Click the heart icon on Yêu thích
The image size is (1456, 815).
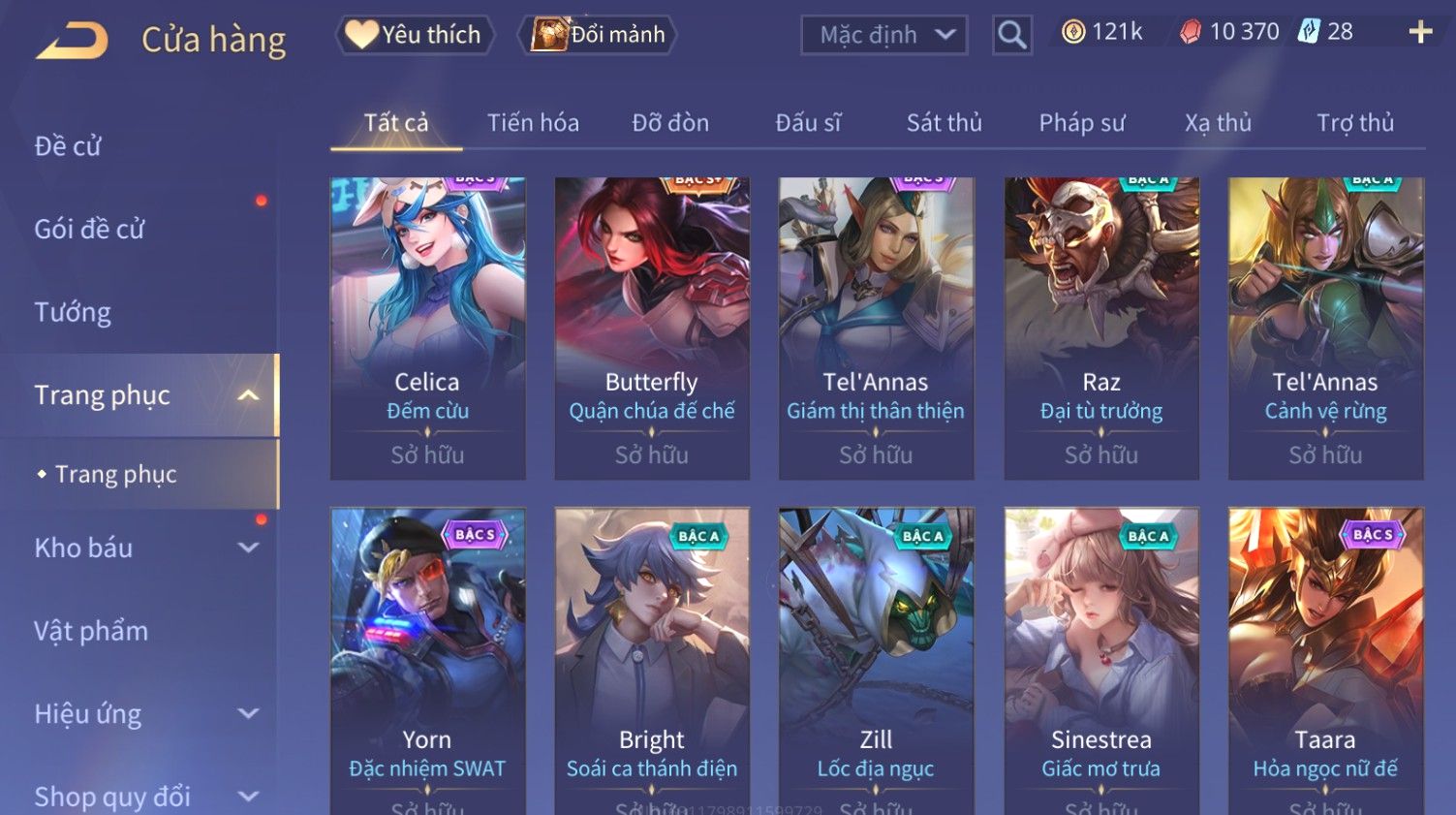[x=361, y=35]
